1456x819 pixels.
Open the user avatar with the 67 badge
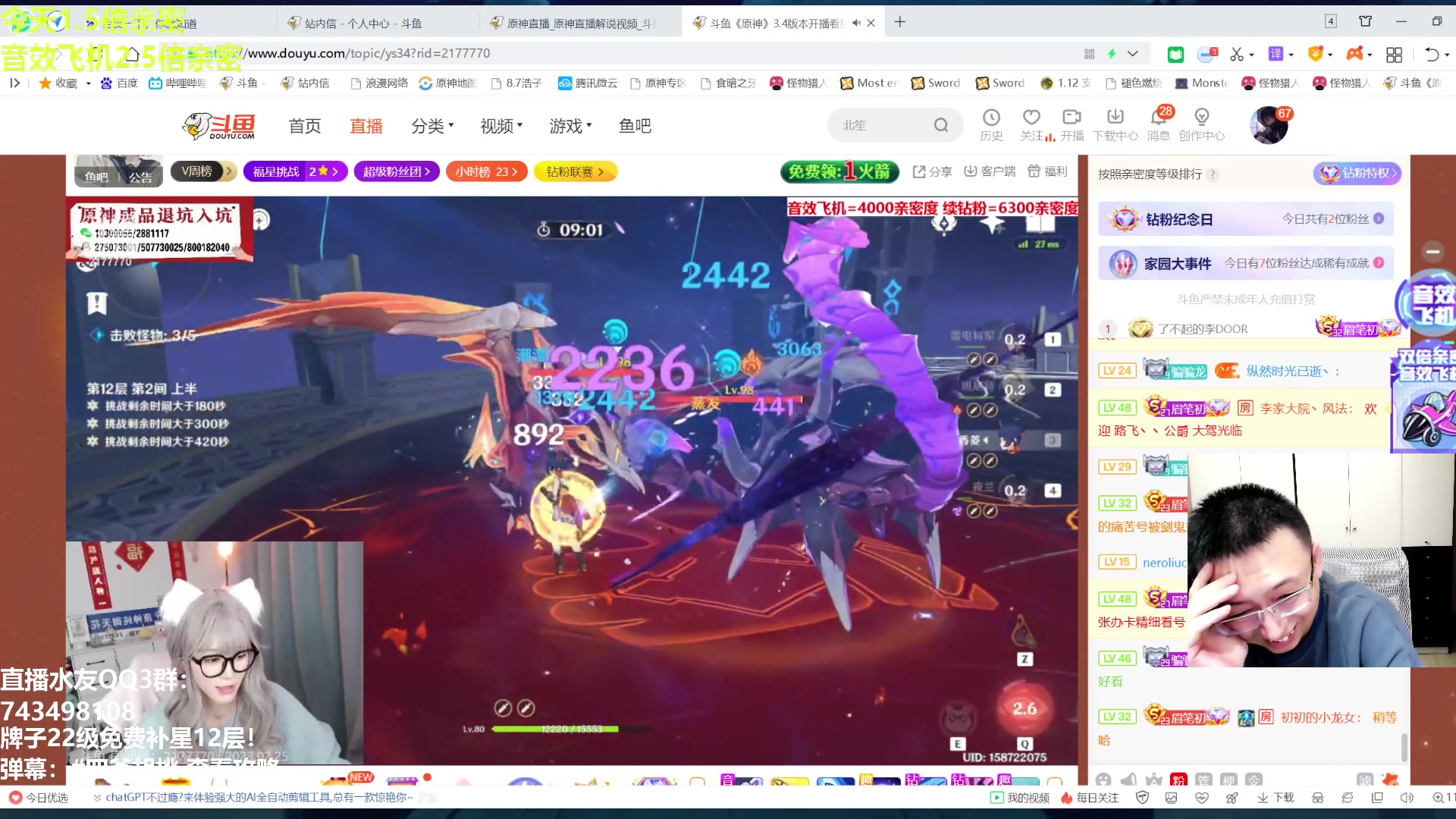coord(1269,125)
